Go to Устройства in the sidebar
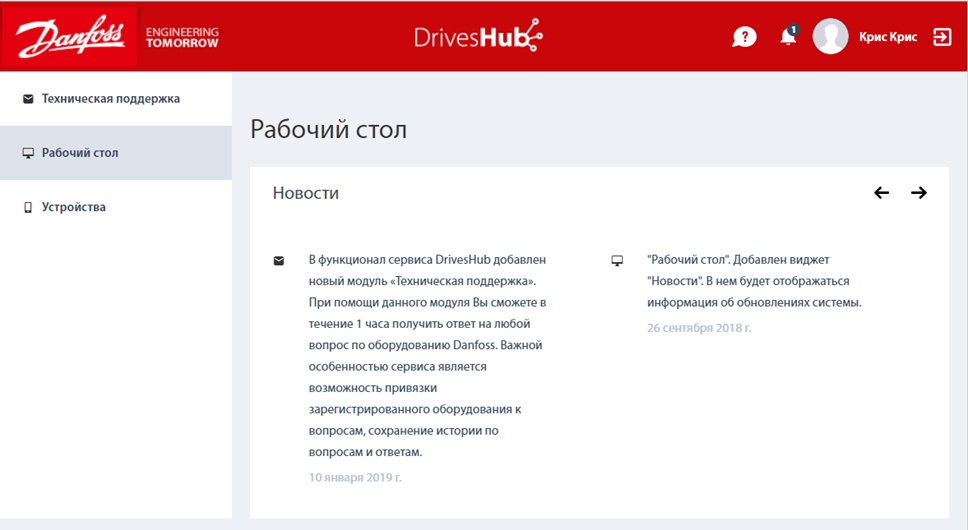Screen dimensions: 968x530 pos(73,207)
